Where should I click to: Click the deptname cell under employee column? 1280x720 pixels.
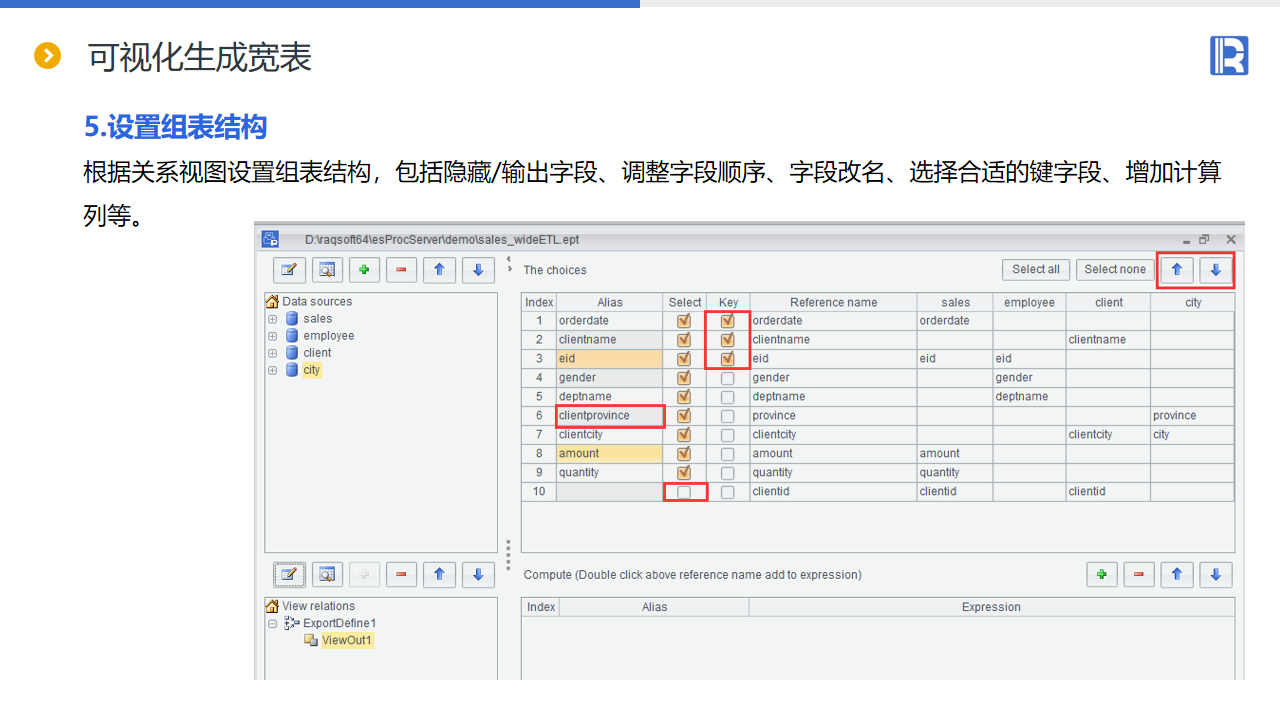1029,397
